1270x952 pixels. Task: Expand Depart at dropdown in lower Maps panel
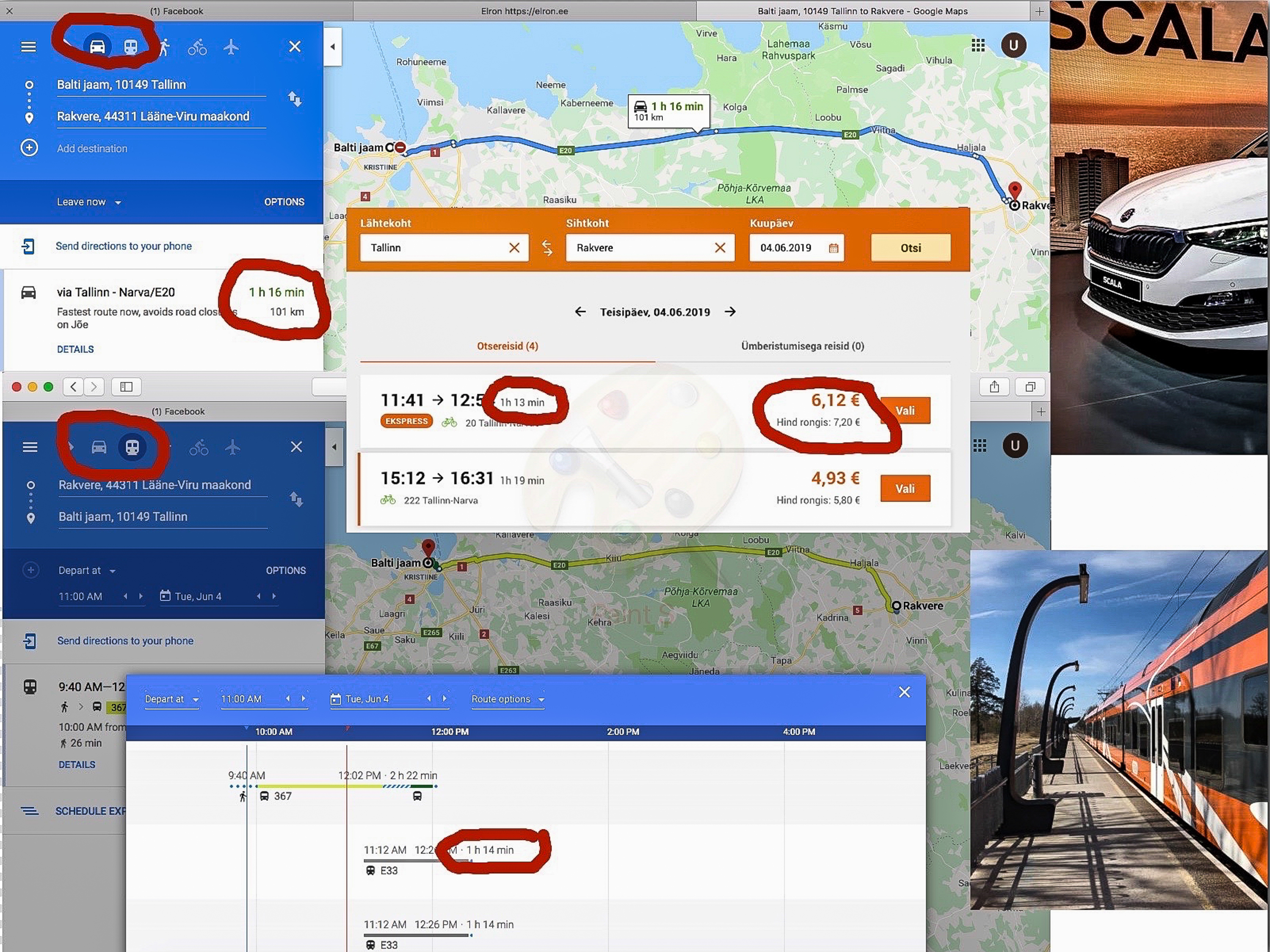click(x=87, y=571)
